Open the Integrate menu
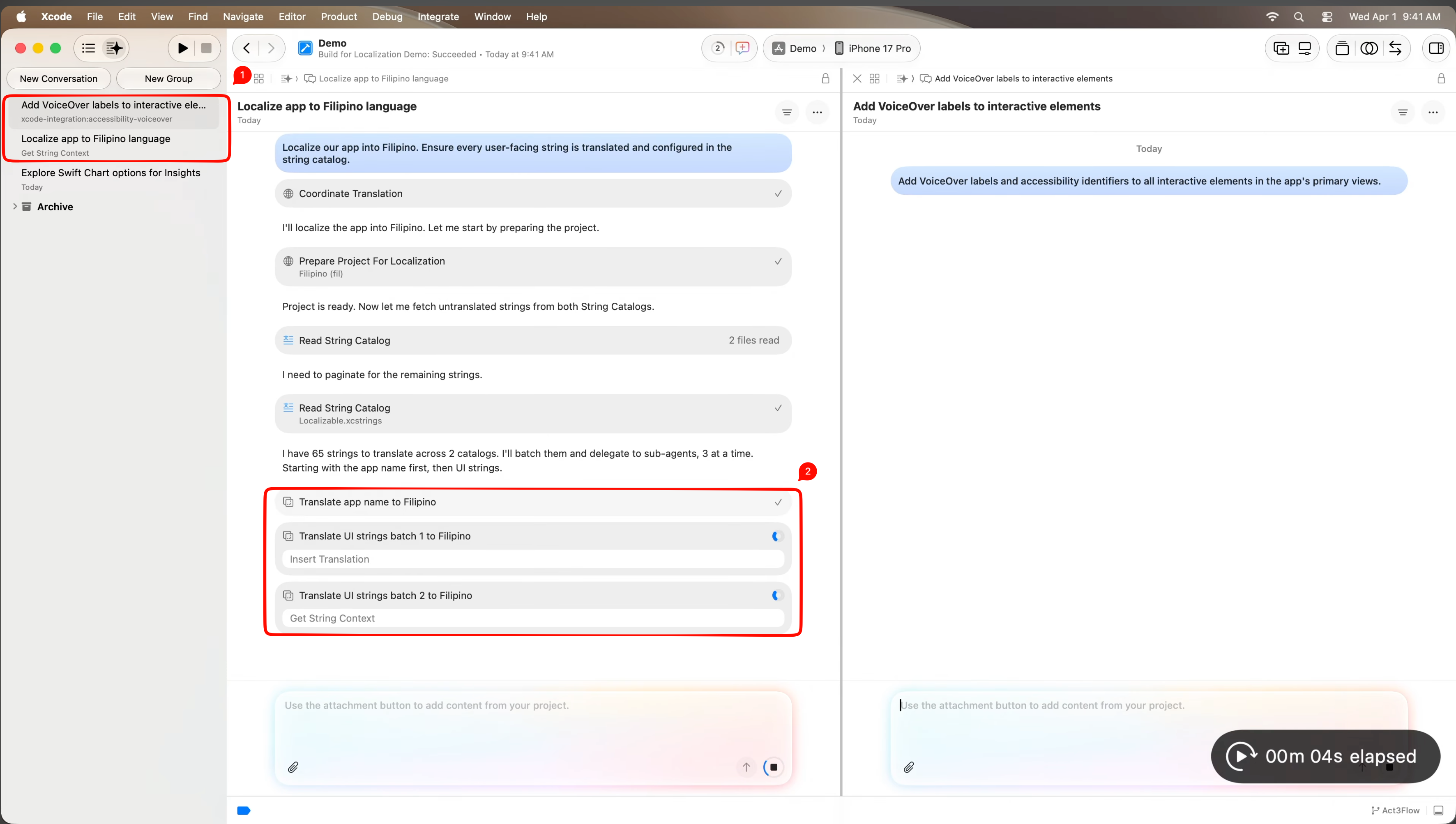The image size is (1456, 824). 438,16
